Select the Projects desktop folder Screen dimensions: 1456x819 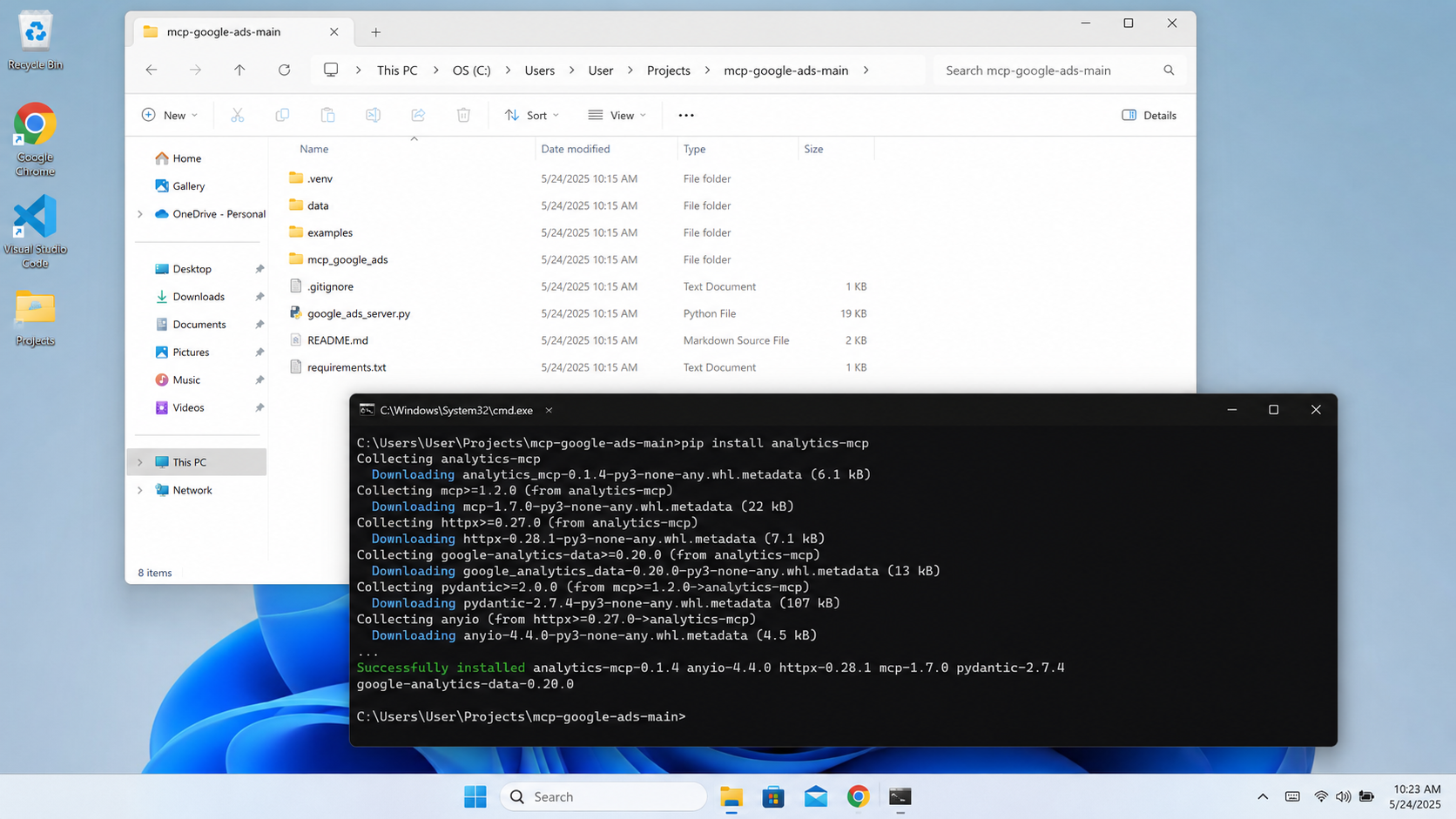point(35,318)
